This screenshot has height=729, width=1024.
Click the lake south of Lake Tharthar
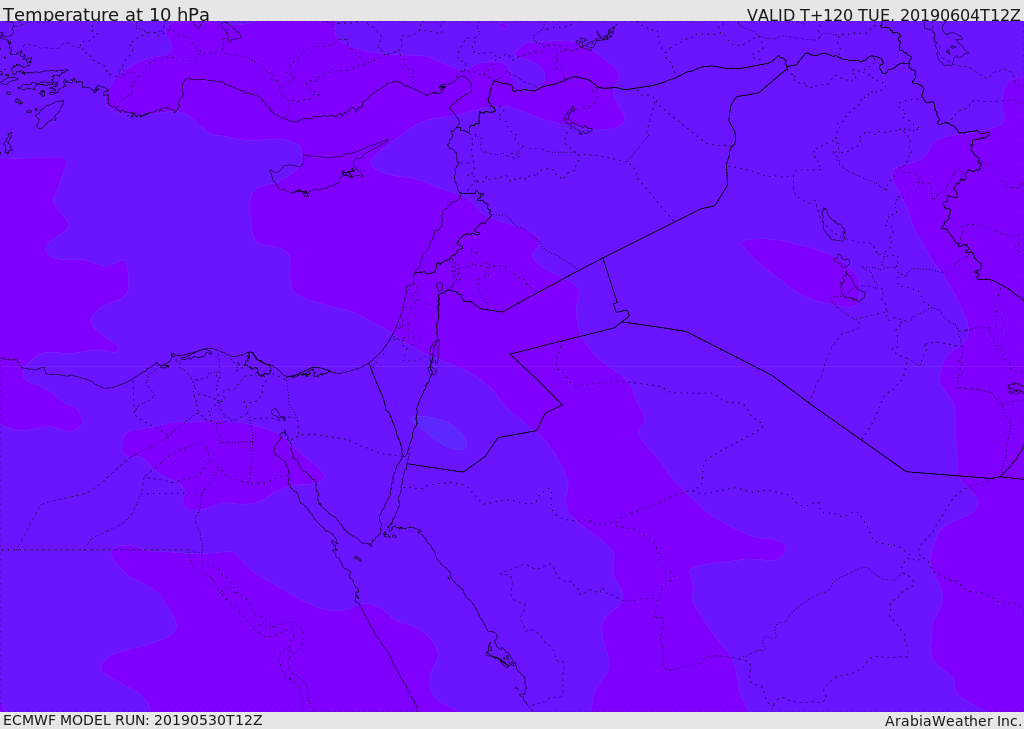[852, 287]
